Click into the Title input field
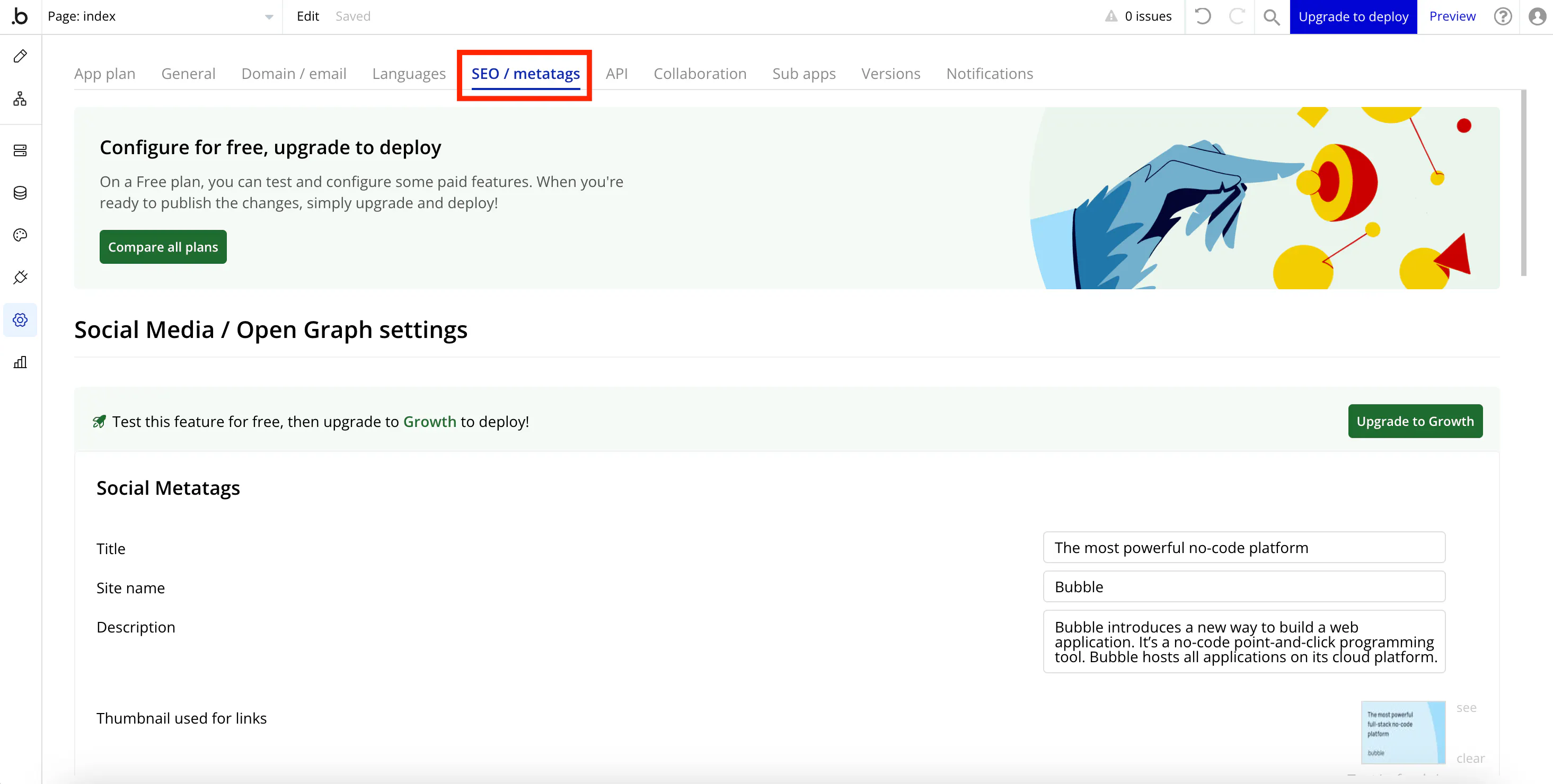The width and height of the screenshot is (1553, 784). pos(1244,547)
